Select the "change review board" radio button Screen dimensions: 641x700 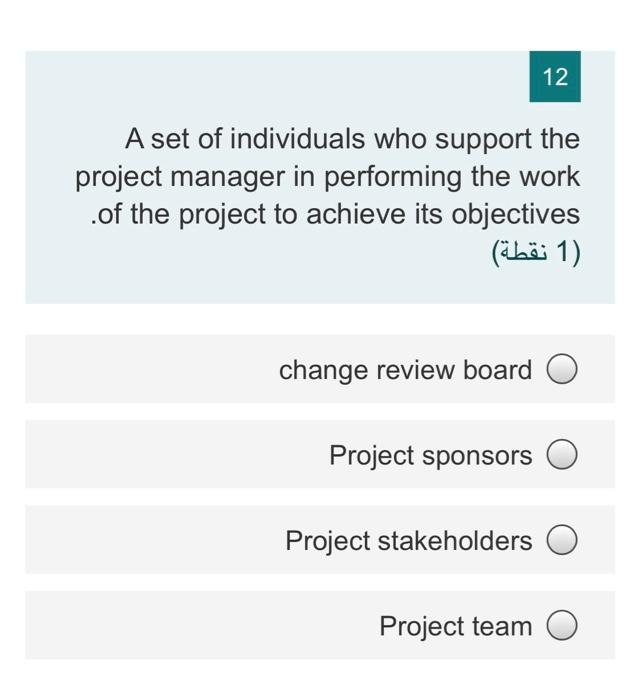[562, 370]
